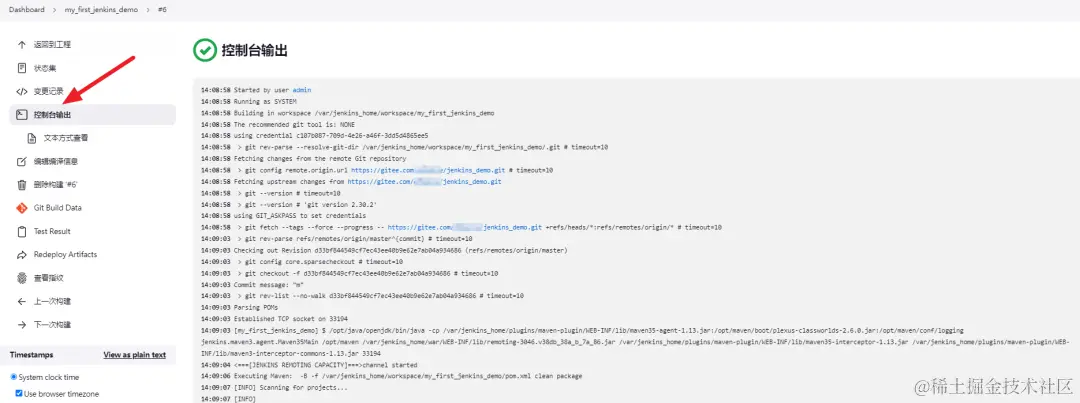
Task: Click the 'Executing Maven' log line
Action: pos(391,376)
